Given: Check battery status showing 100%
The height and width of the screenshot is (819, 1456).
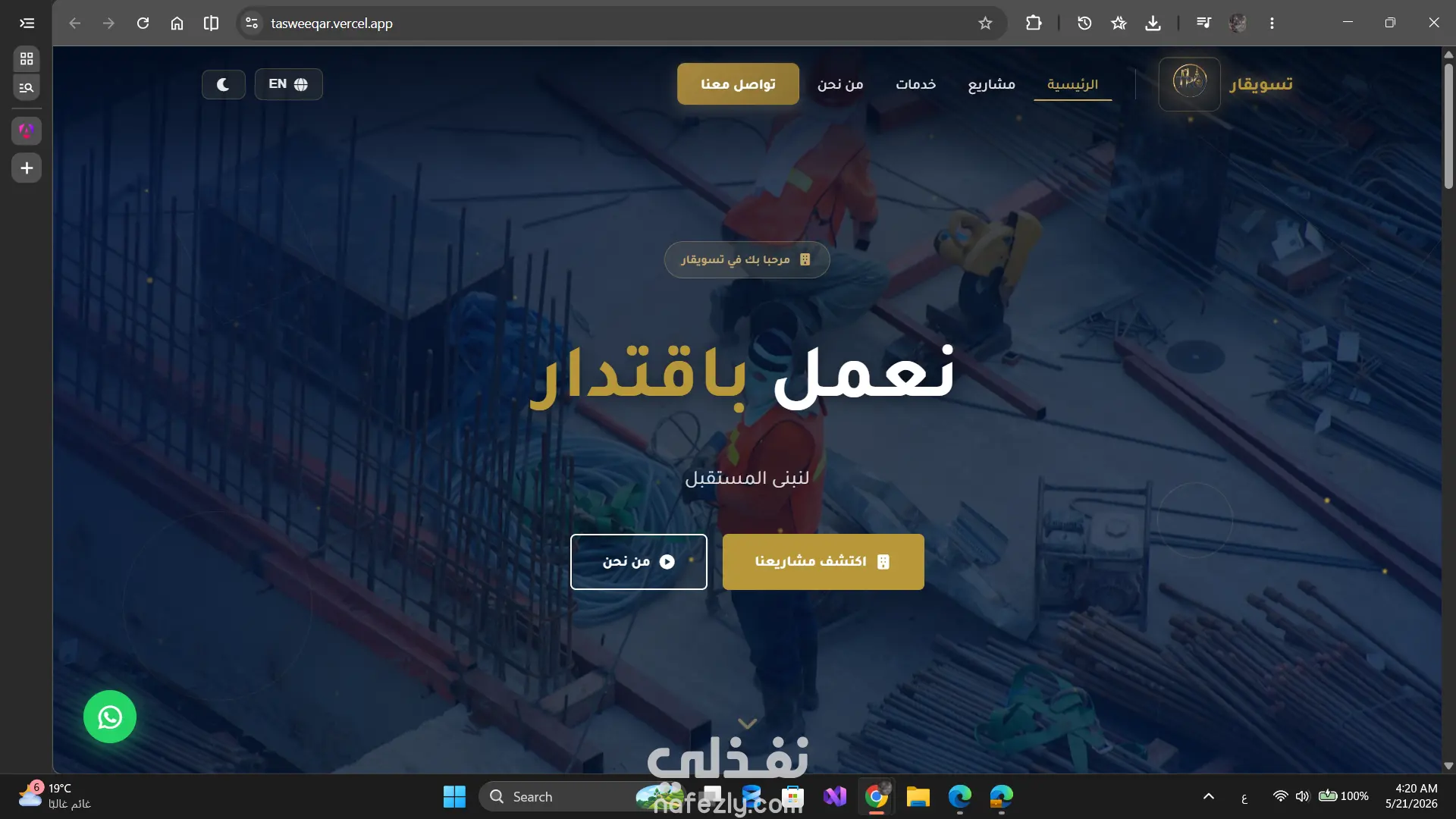Looking at the screenshot, I should click(x=1343, y=796).
